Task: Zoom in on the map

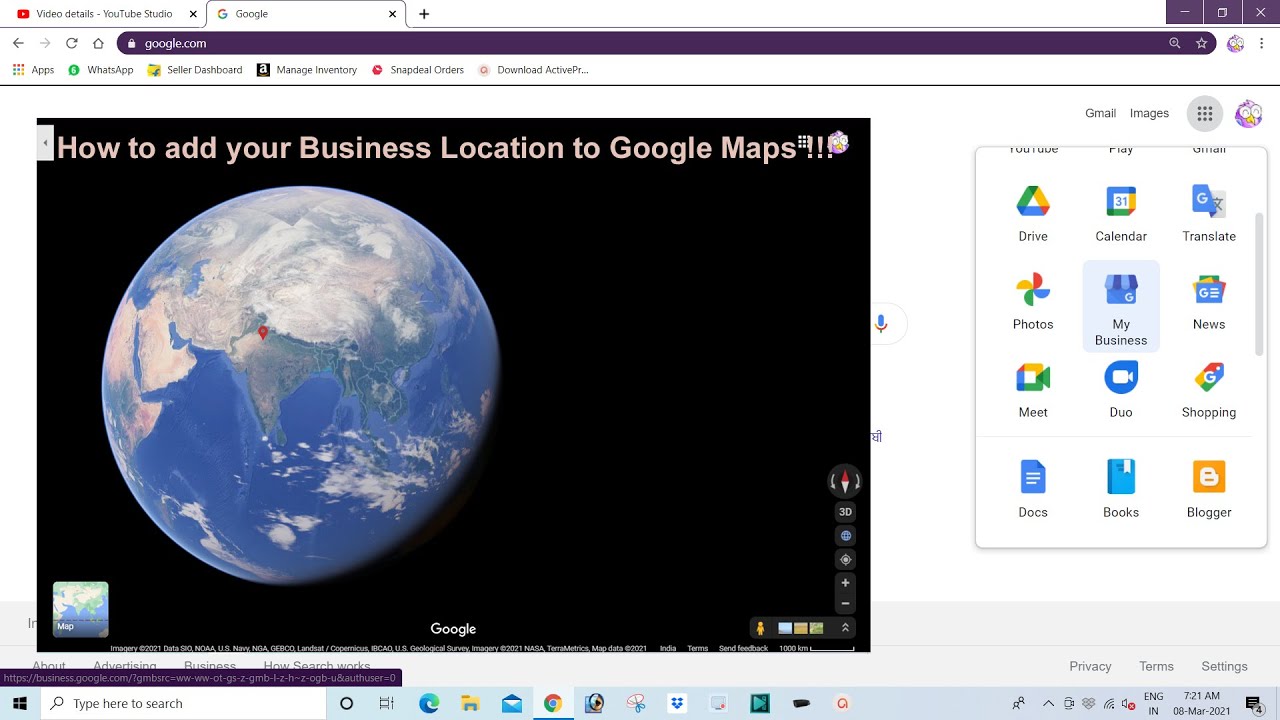Action: coord(845,583)
